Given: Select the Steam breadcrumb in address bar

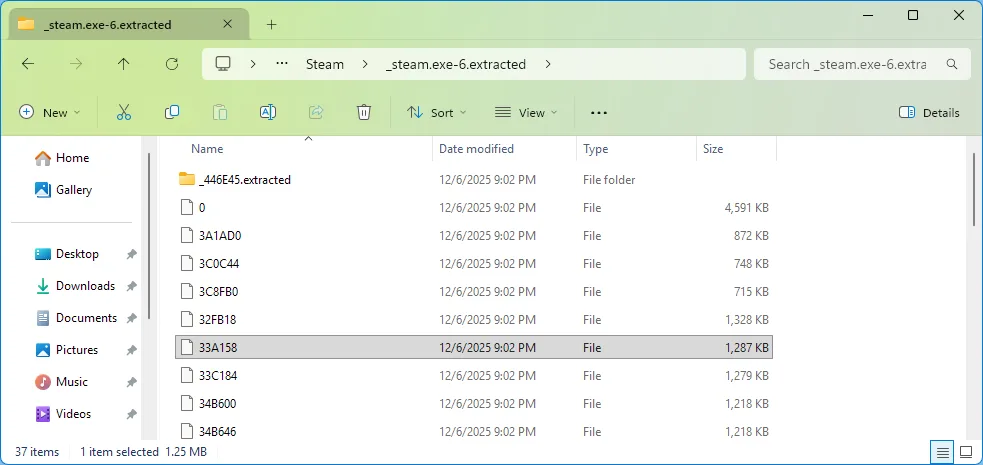Looking at the screenshot, I should point(324,64).
